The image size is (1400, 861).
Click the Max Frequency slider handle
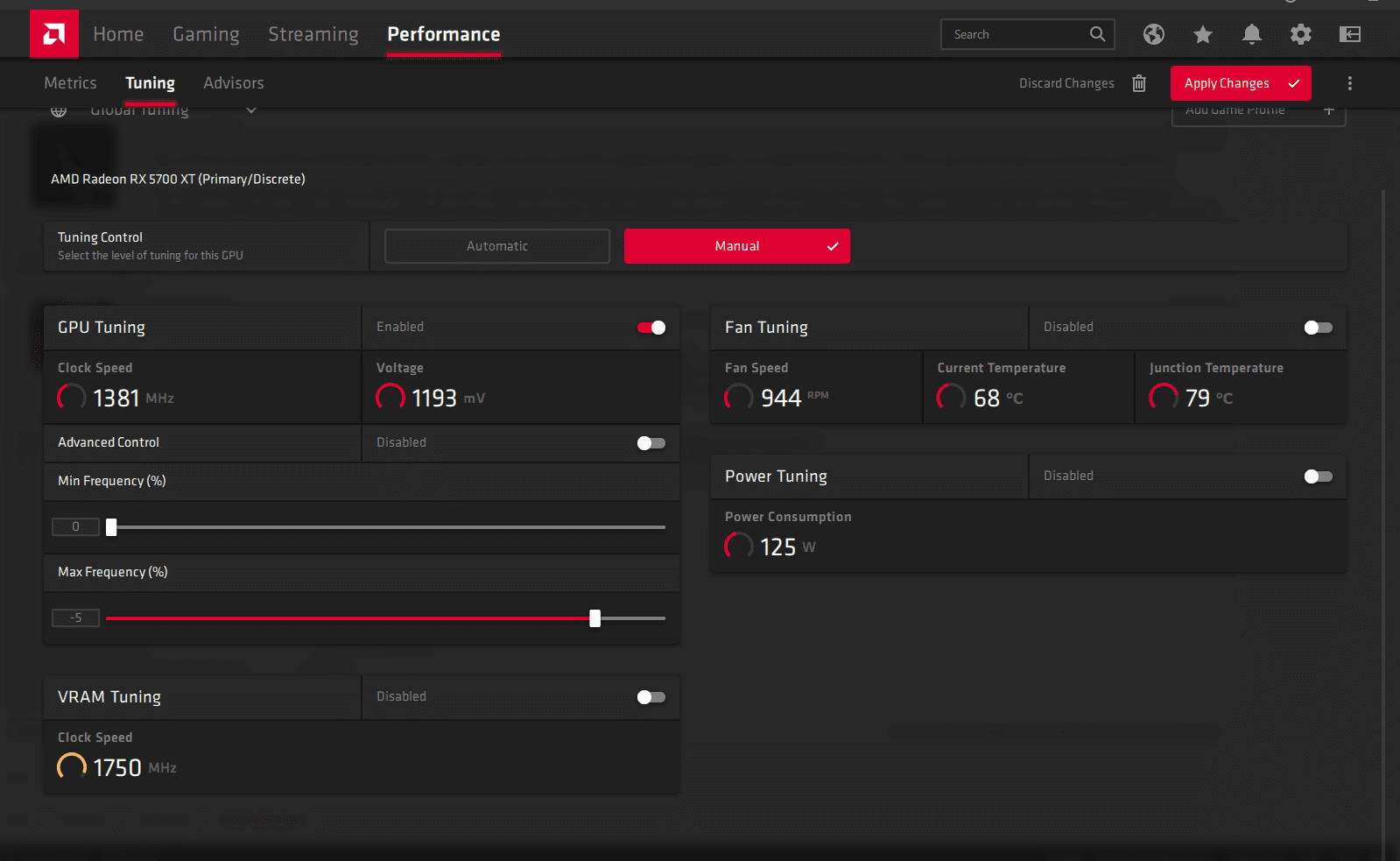[595, 618]
